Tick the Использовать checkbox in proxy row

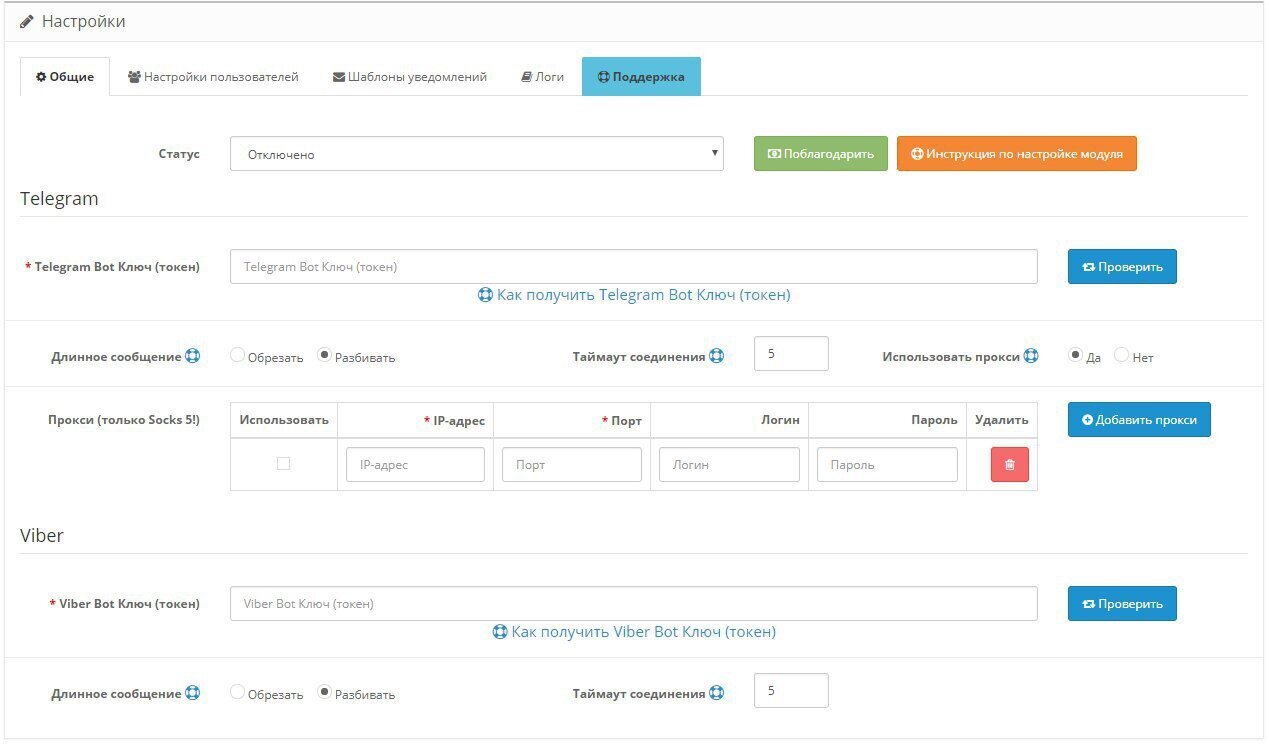[x=283, y=464]
